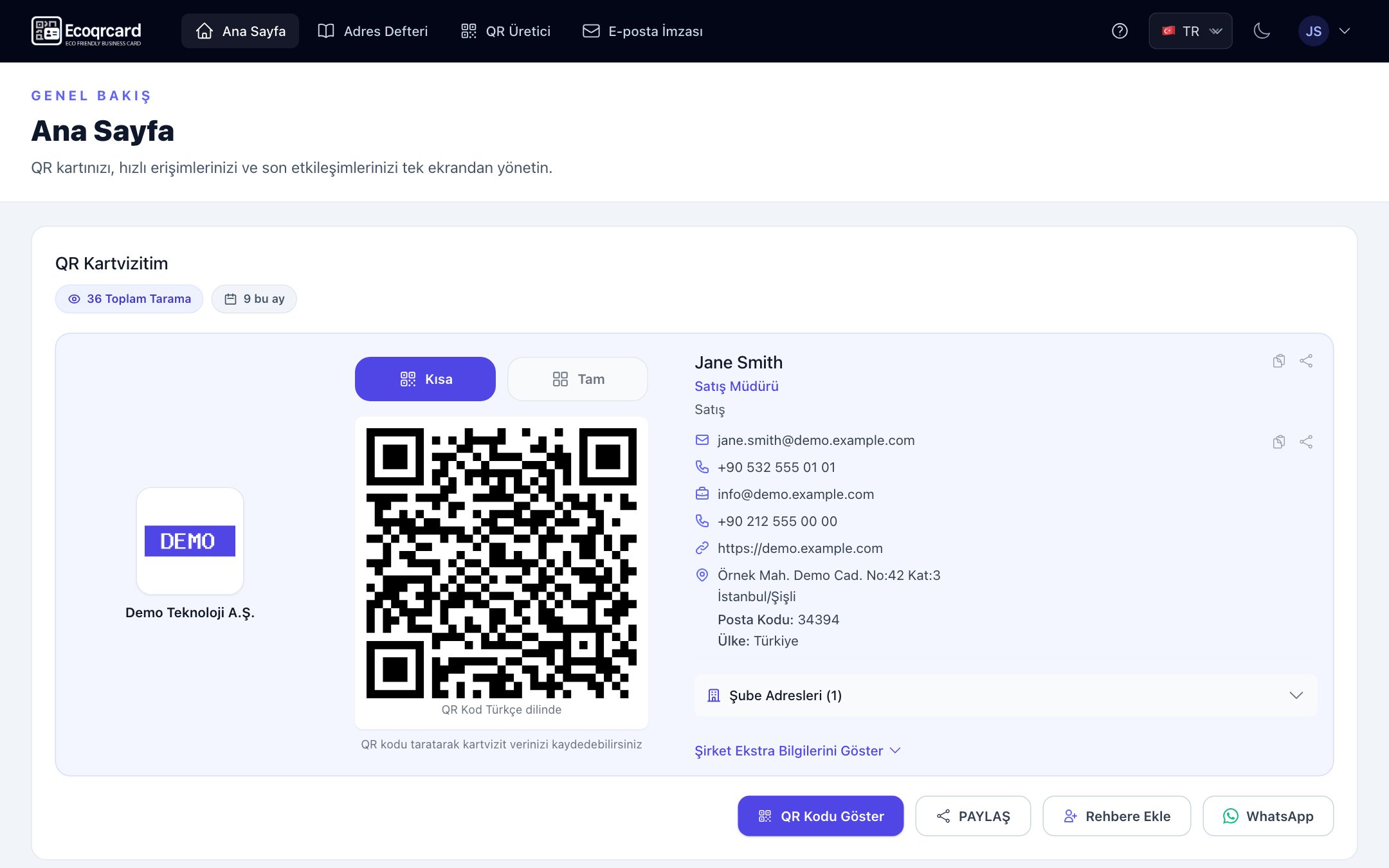The image size is (1389, 868).
Task: Go to Ana Sayfa tab
Action: (x=240, y=31)
